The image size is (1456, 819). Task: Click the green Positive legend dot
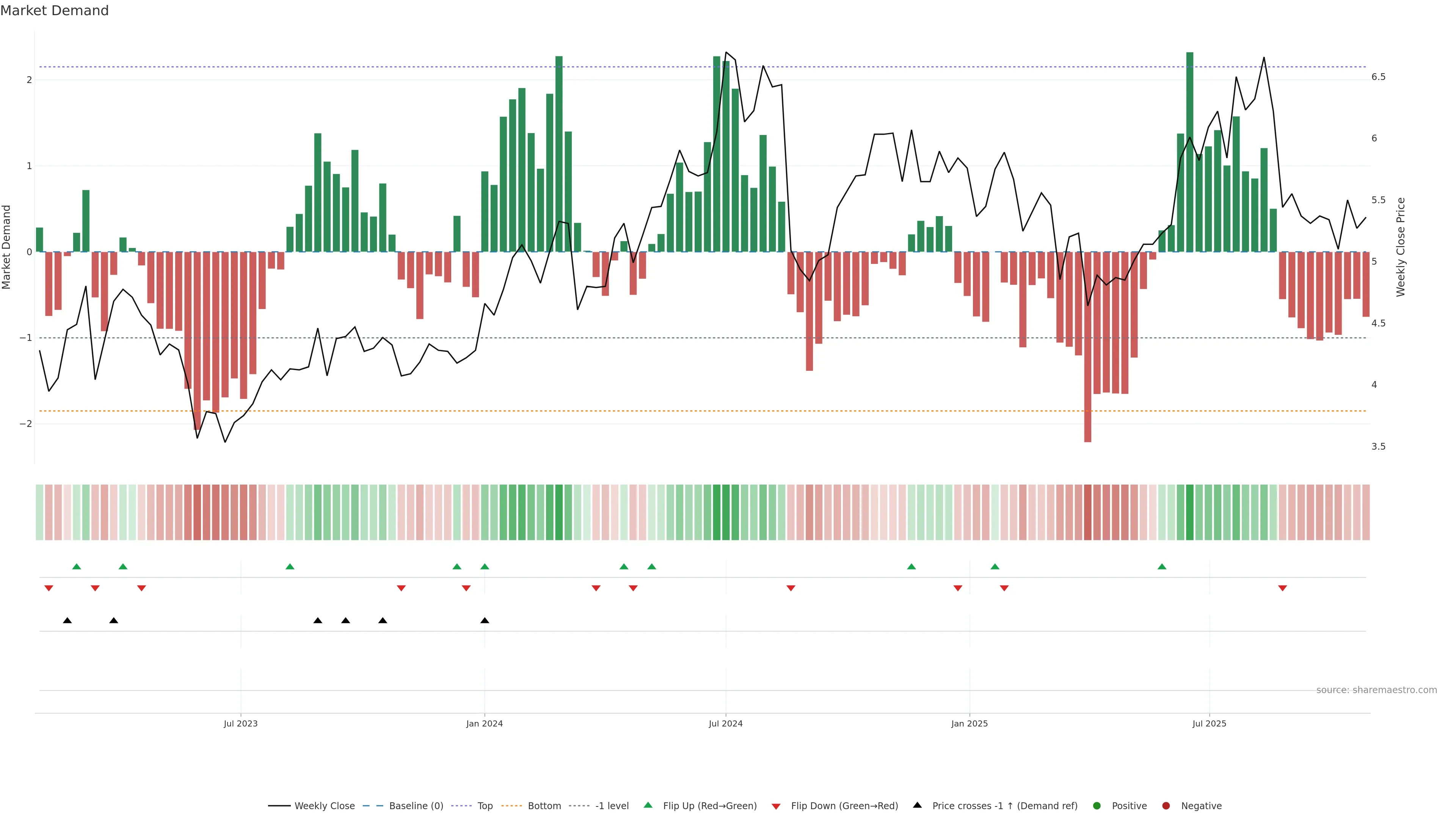[1097, 805]
